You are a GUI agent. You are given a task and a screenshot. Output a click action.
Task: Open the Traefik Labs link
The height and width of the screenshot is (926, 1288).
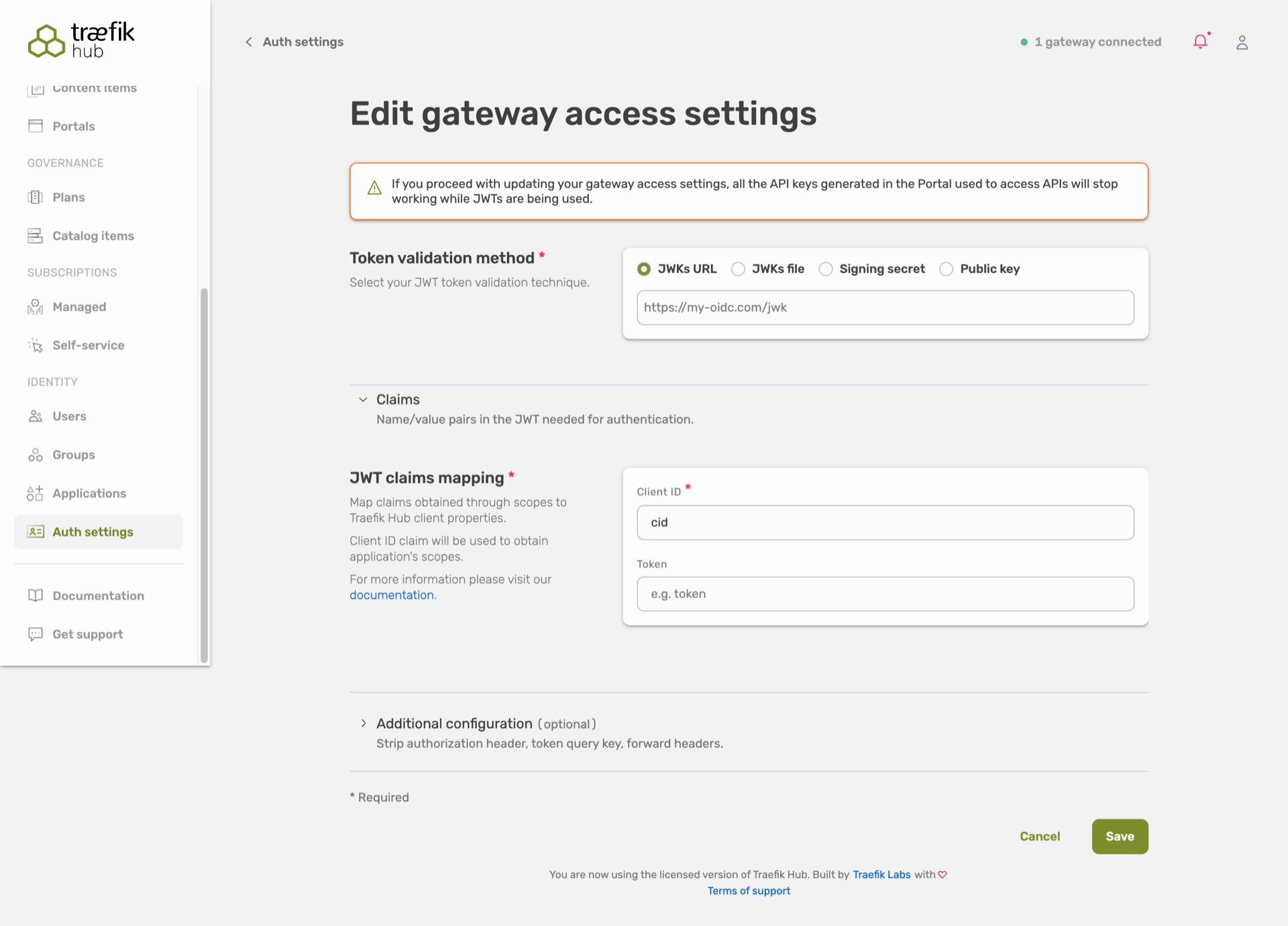click(x=881, y=875)
